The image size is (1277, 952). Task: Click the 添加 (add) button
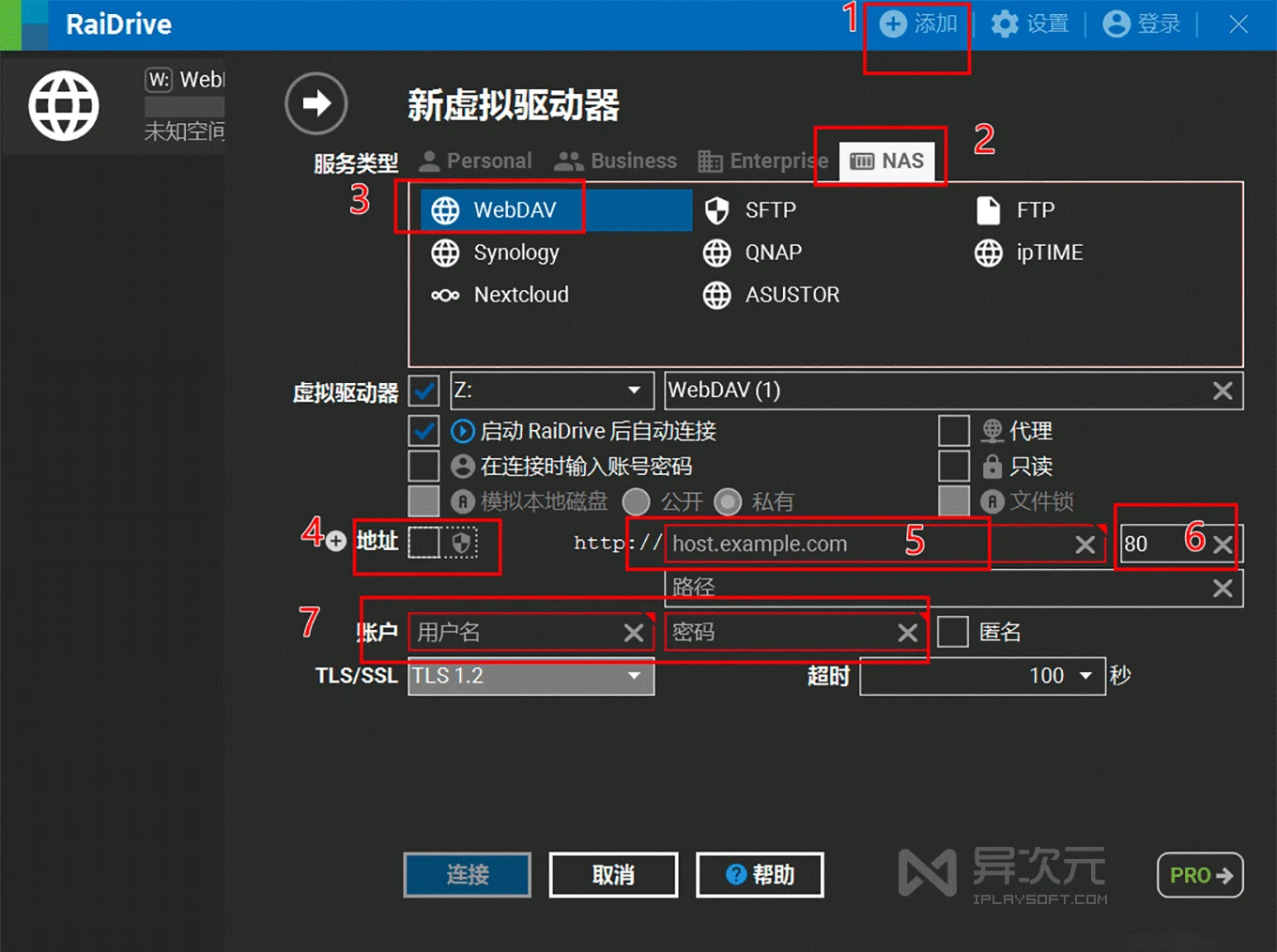(918, 23)
